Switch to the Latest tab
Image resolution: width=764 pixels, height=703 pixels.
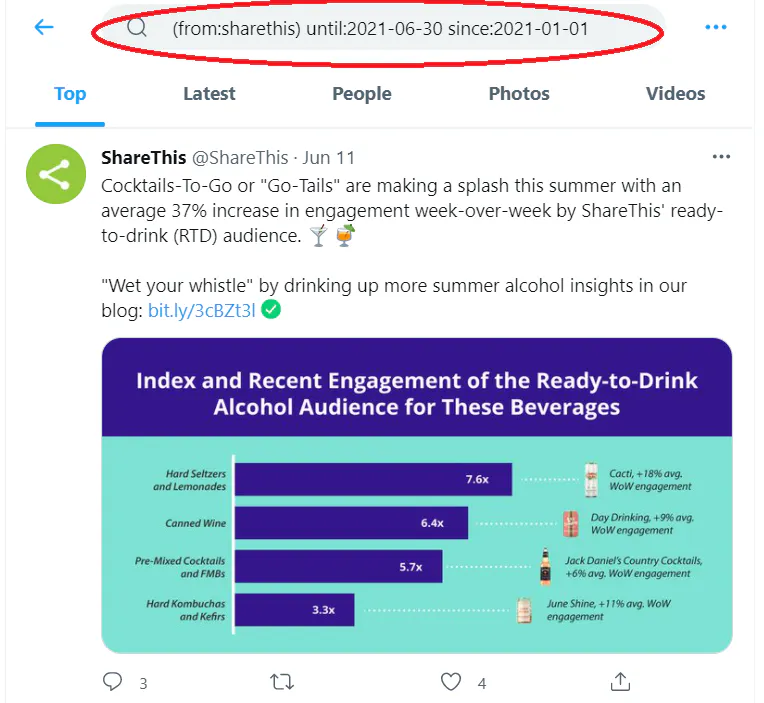[x=209, y=94]
